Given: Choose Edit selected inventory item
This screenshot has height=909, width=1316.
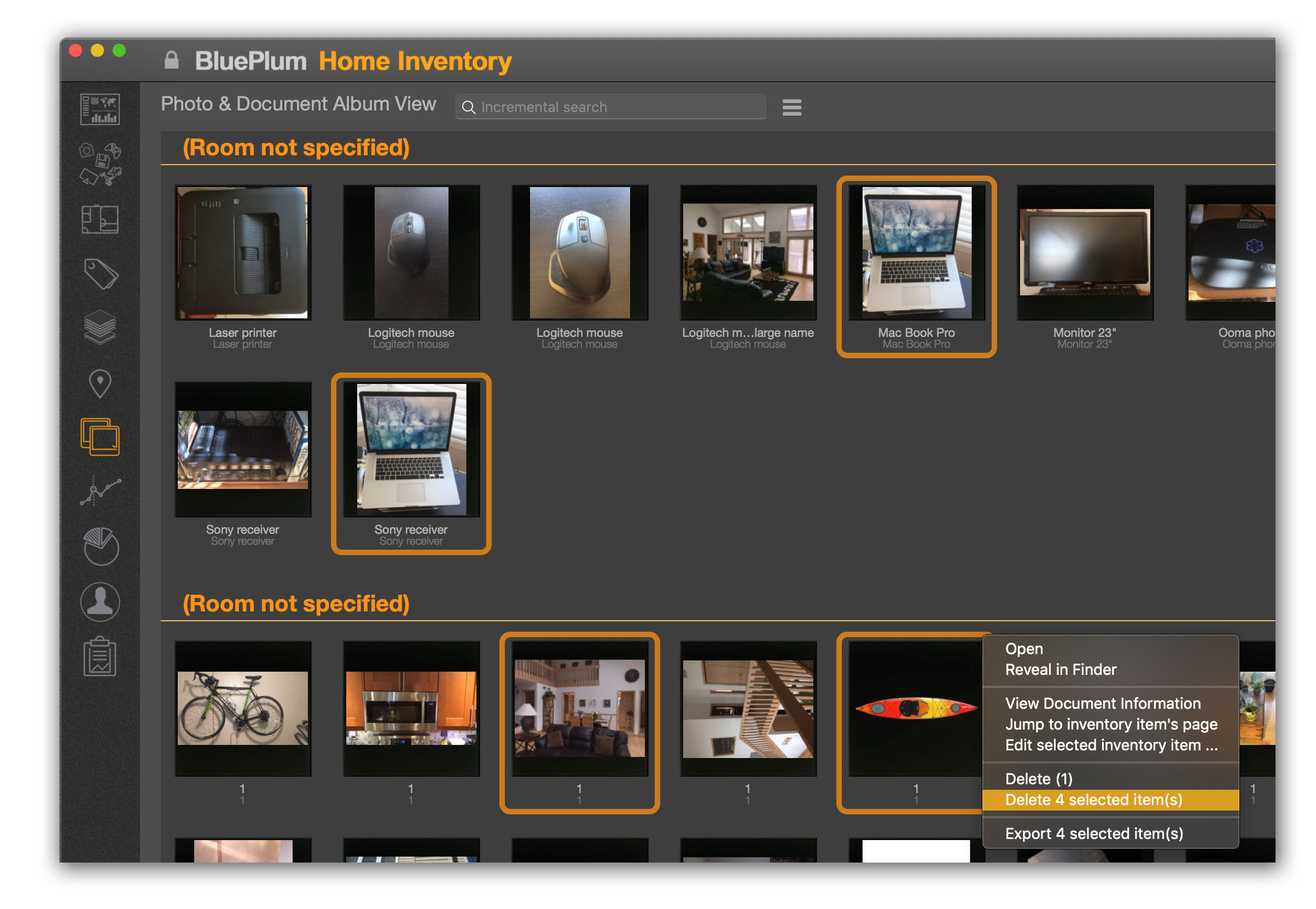Looking at the screenshot, I should tap(1110, 745).
